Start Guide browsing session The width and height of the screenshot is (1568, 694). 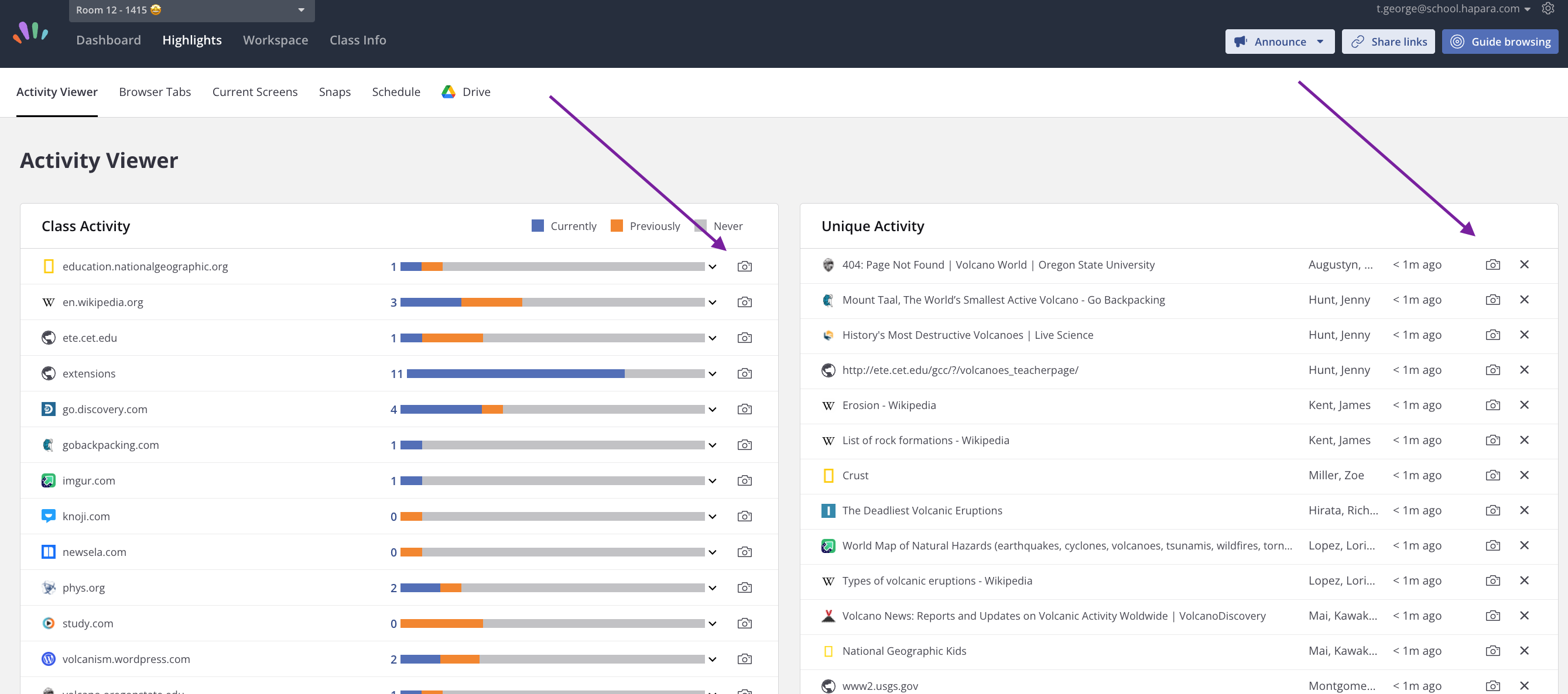coord(1500,42)
